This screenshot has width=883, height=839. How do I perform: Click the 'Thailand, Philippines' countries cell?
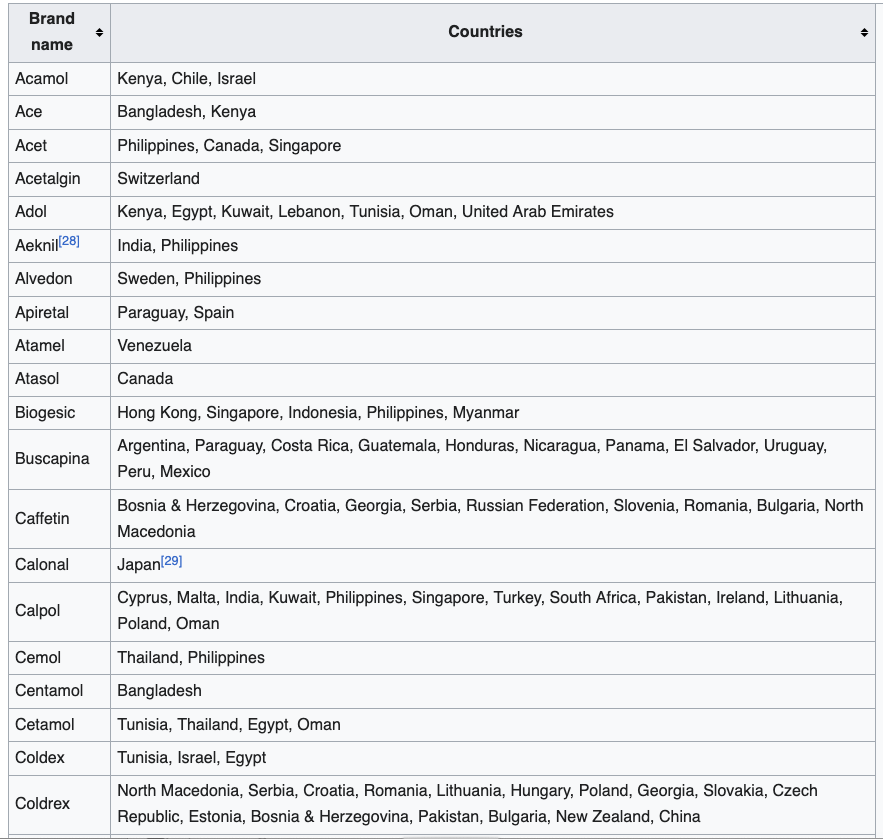tap(493, 658)
